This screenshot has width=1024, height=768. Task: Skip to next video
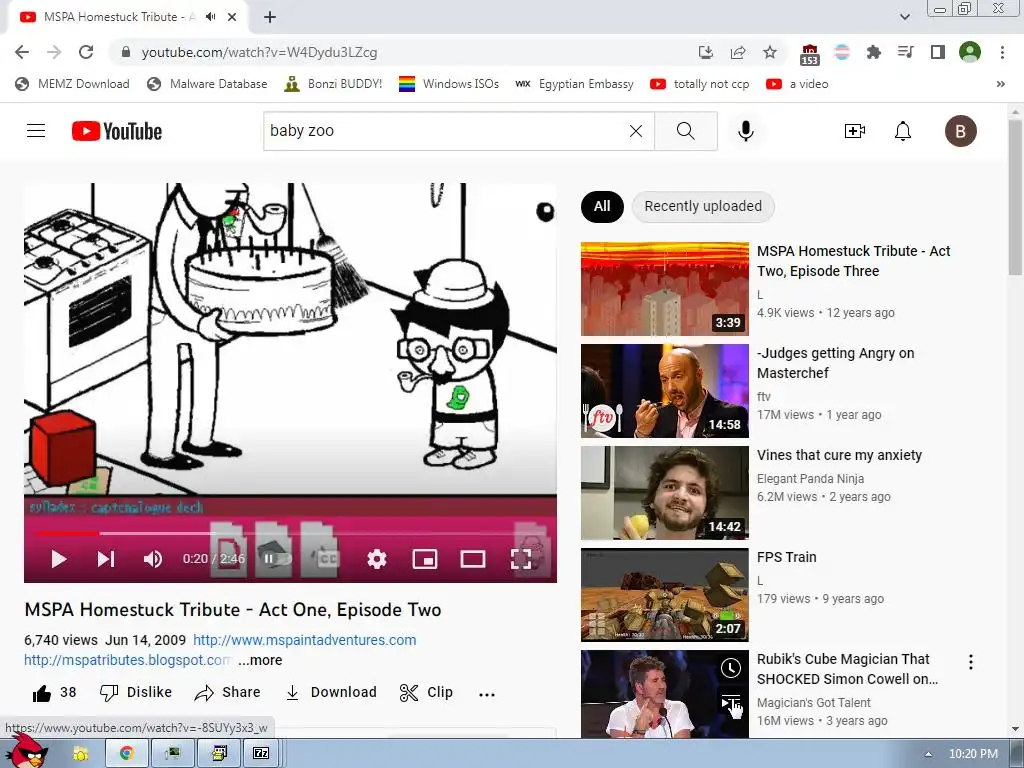coord(106,559)
